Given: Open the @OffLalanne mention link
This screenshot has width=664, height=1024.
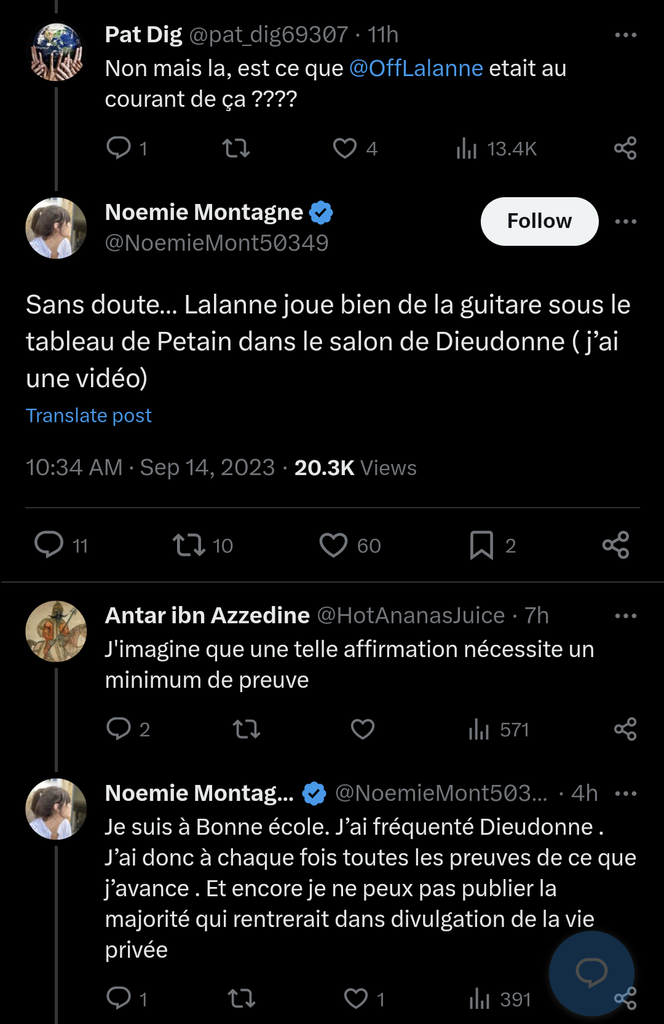Looking at the screenshot, I should point(416,69).
